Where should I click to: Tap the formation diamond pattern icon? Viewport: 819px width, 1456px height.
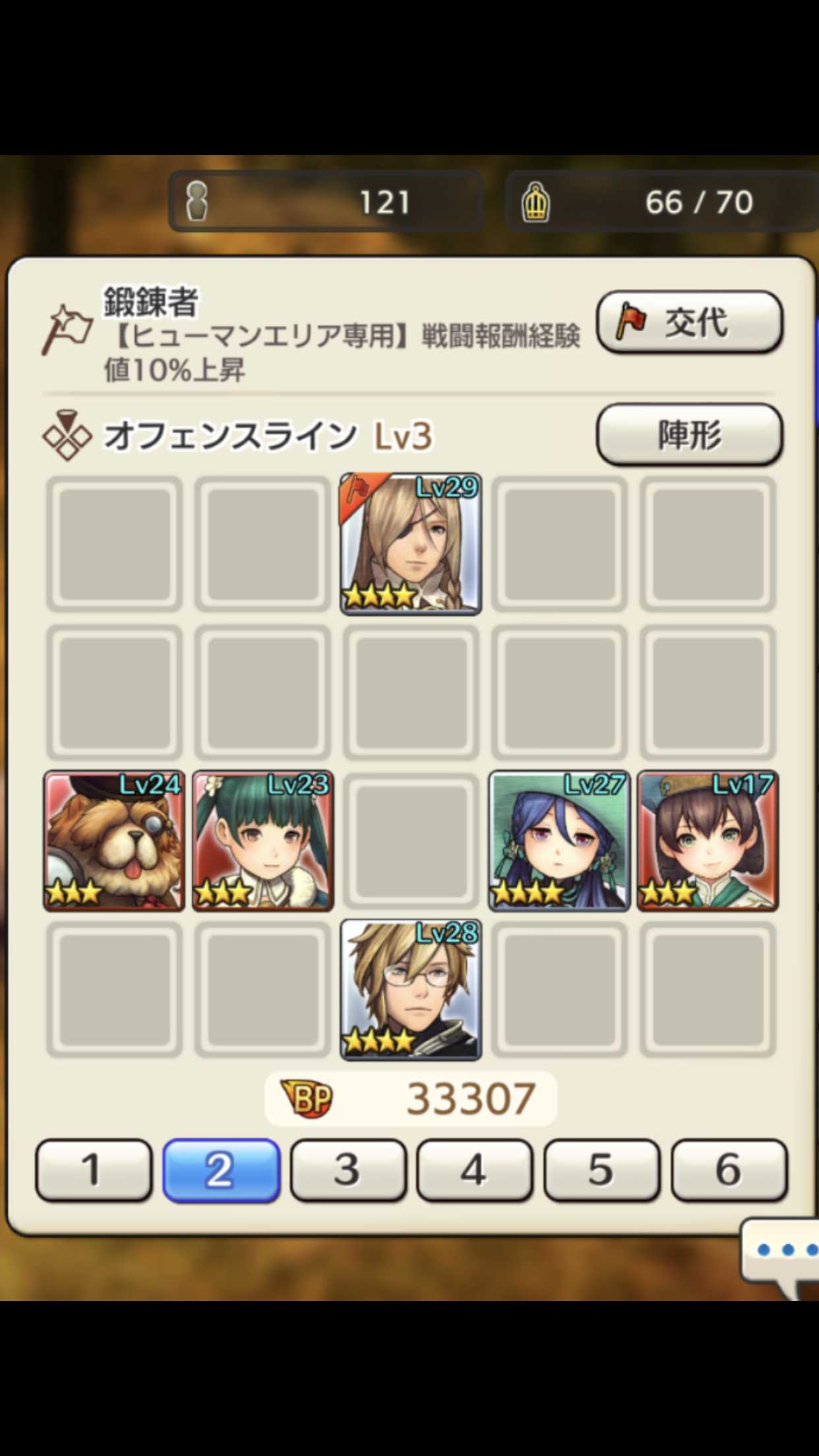coord(67,435)
